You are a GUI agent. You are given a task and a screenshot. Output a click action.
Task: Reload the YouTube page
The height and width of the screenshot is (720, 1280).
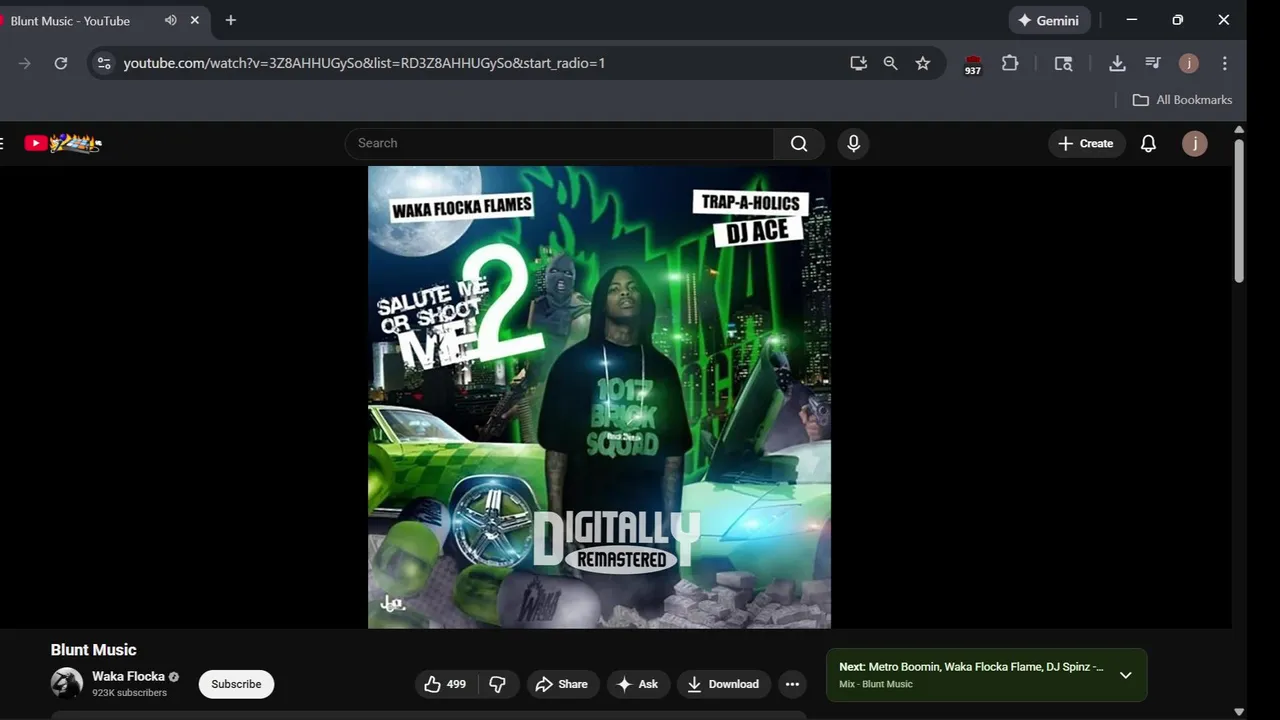[61, 63]
